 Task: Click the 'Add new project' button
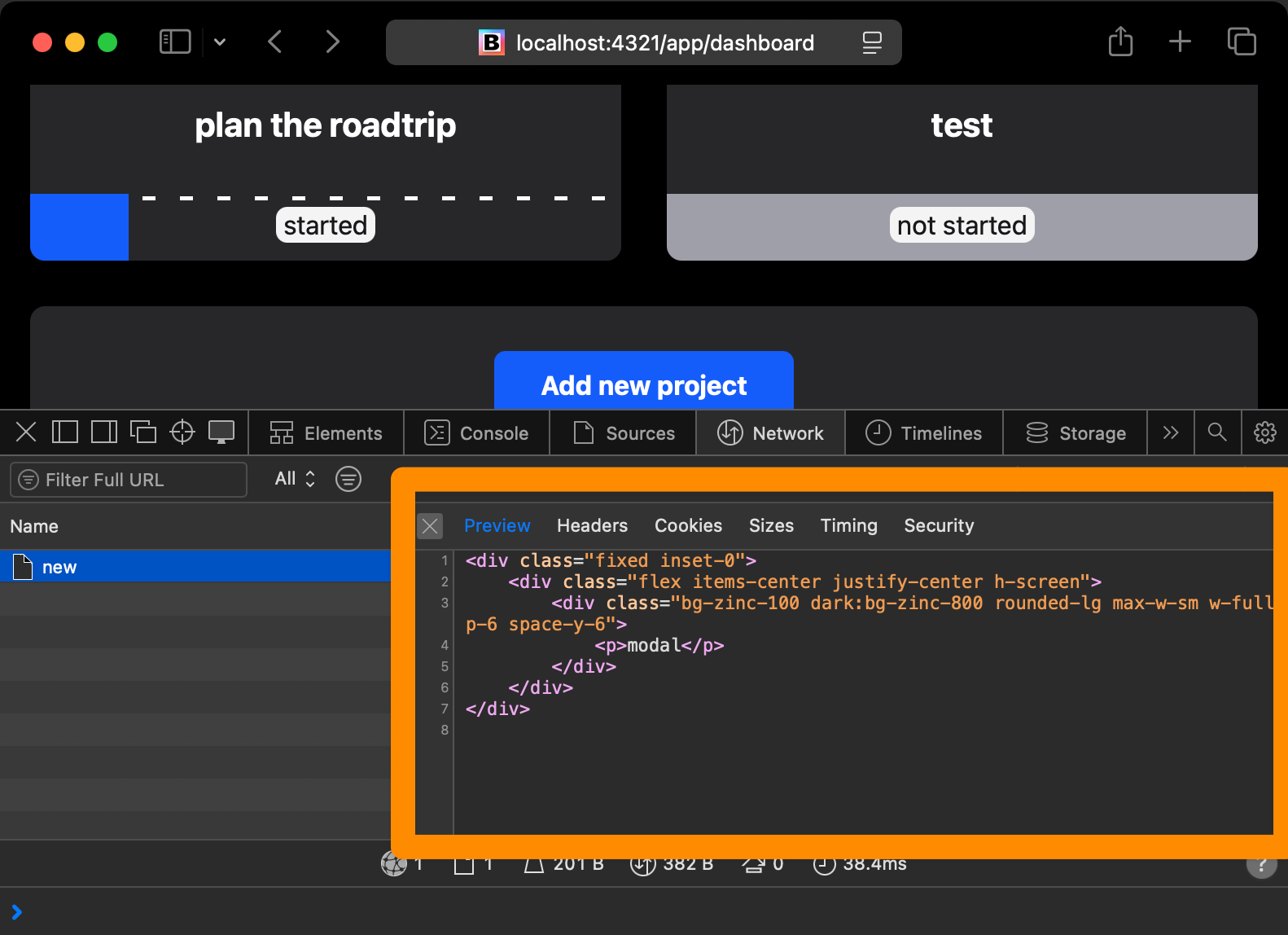644,380
